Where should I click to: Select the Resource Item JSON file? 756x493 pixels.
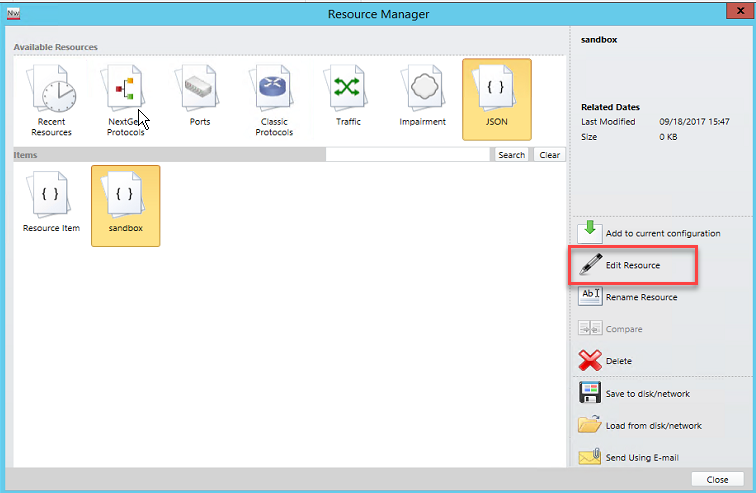51,204
